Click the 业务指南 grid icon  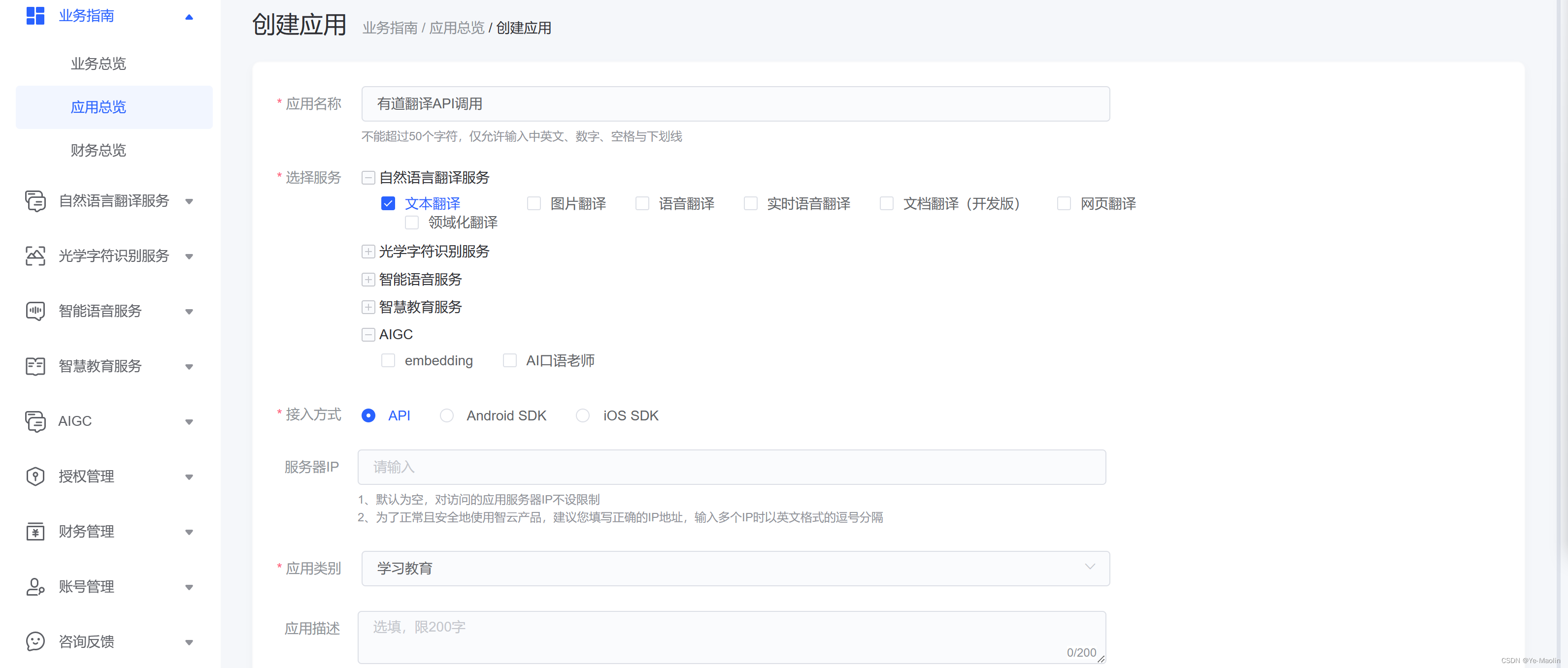coord(35,15)
